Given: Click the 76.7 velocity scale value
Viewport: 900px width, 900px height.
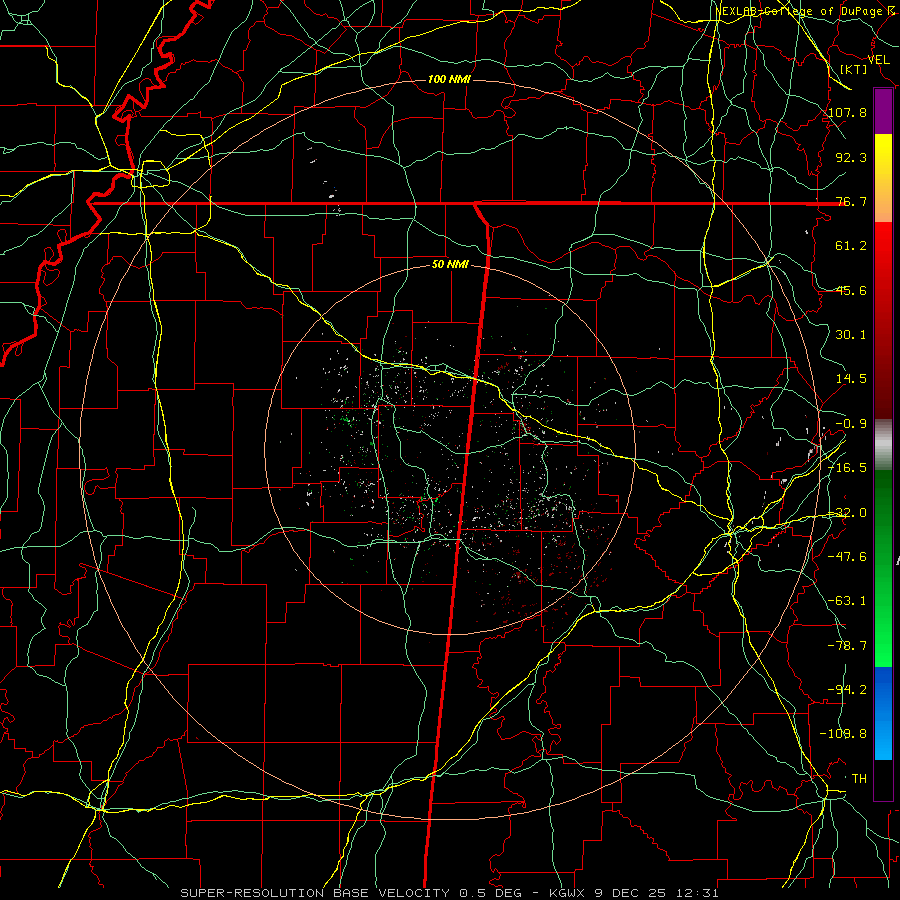Looking at the screenshot, I should (851, 201).
